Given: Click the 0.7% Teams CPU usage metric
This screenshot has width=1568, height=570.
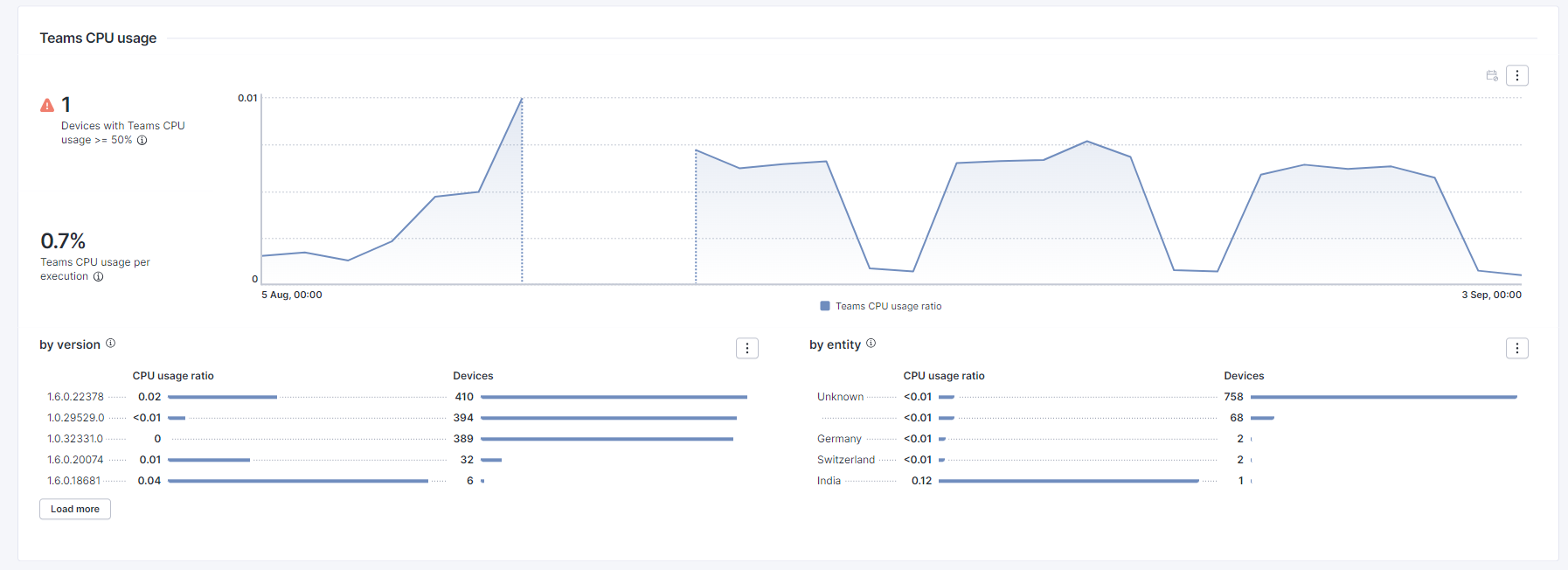Looking at the screenshot, I should pos(63,240).
